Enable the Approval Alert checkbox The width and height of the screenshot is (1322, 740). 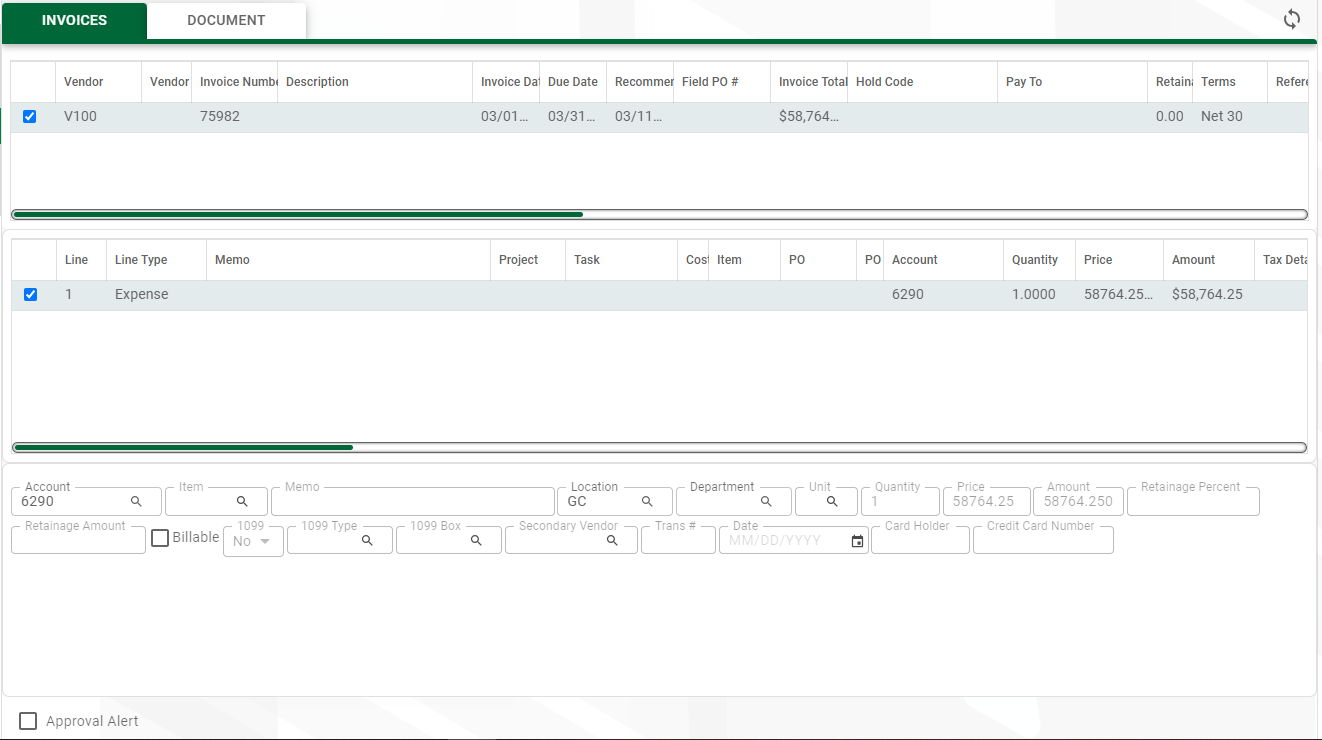28,721
